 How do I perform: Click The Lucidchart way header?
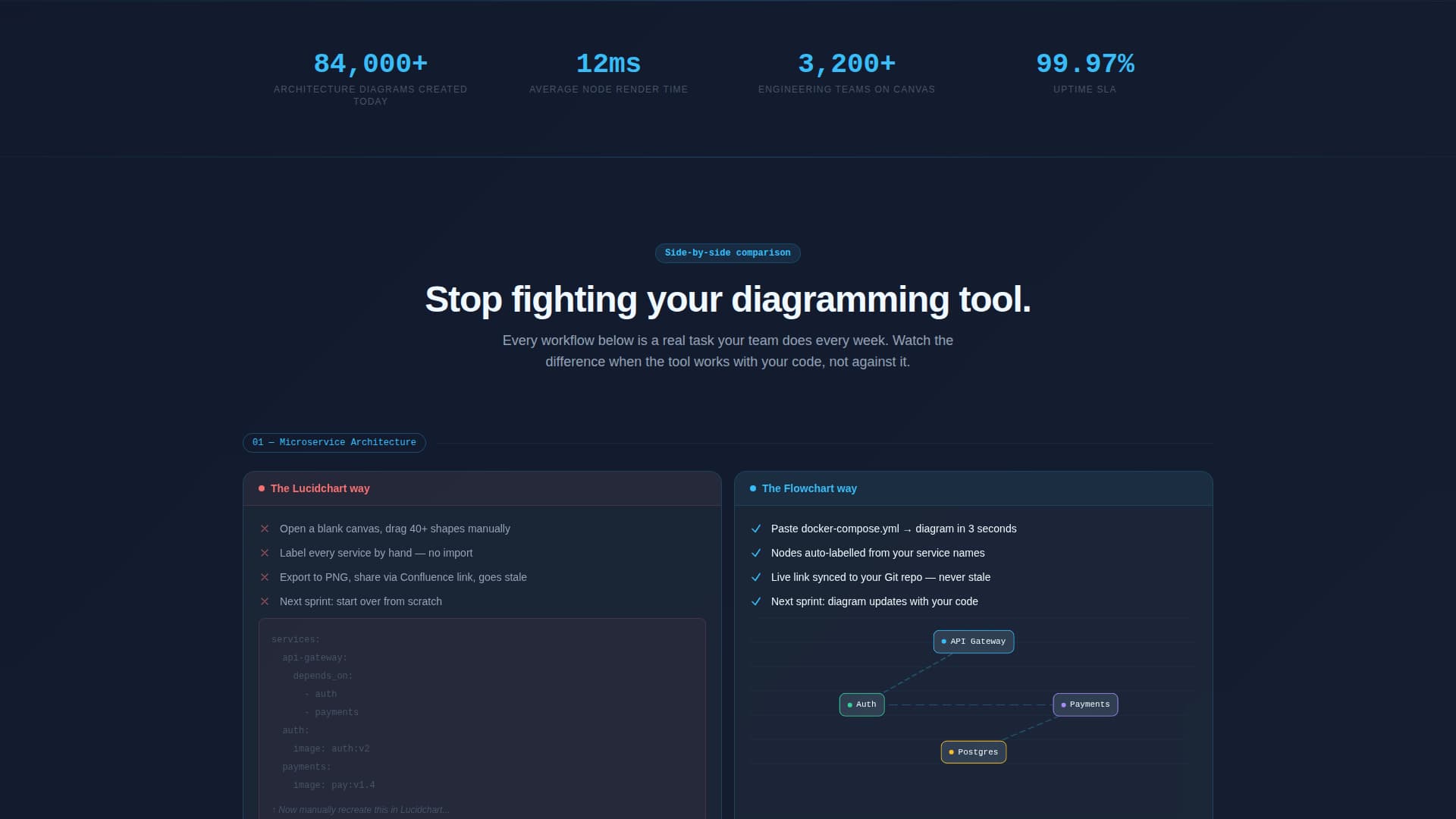click(x=482, y=488)
